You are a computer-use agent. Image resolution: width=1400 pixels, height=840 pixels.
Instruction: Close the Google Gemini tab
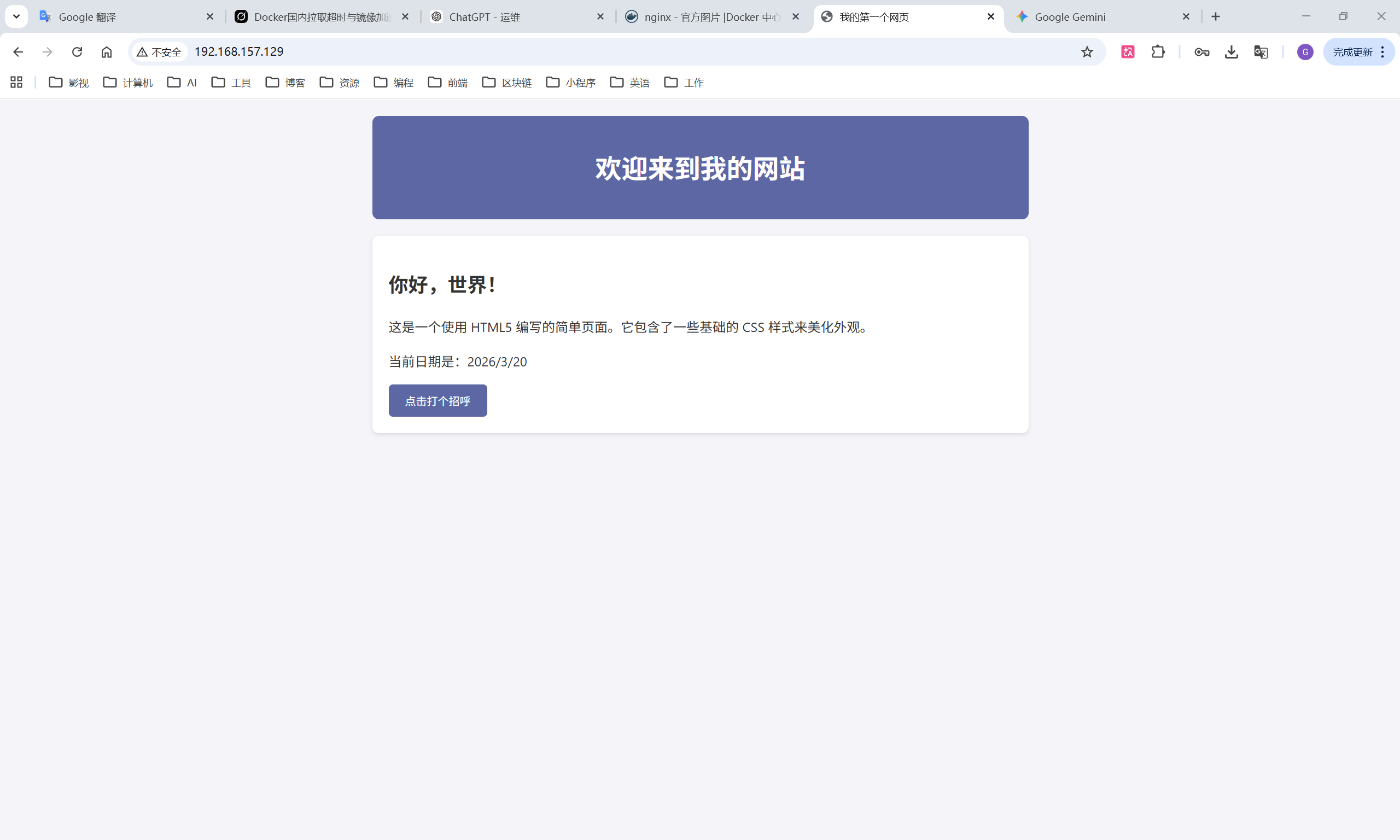(1186, 17)
